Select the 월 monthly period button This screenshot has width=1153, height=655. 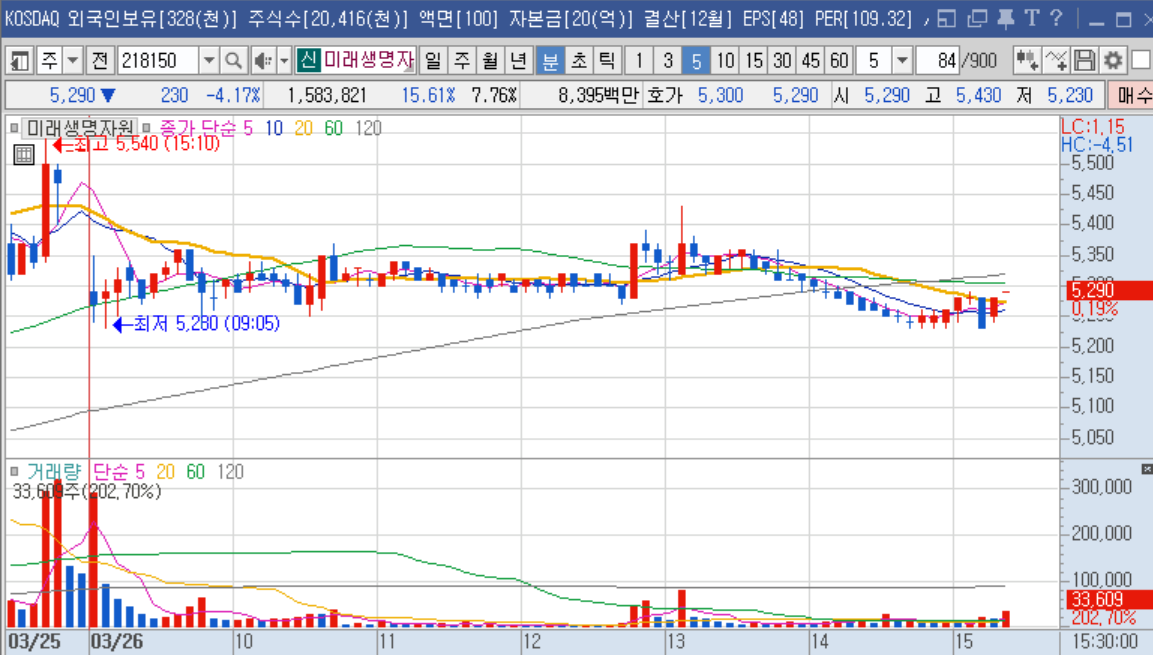pos(490,60)
